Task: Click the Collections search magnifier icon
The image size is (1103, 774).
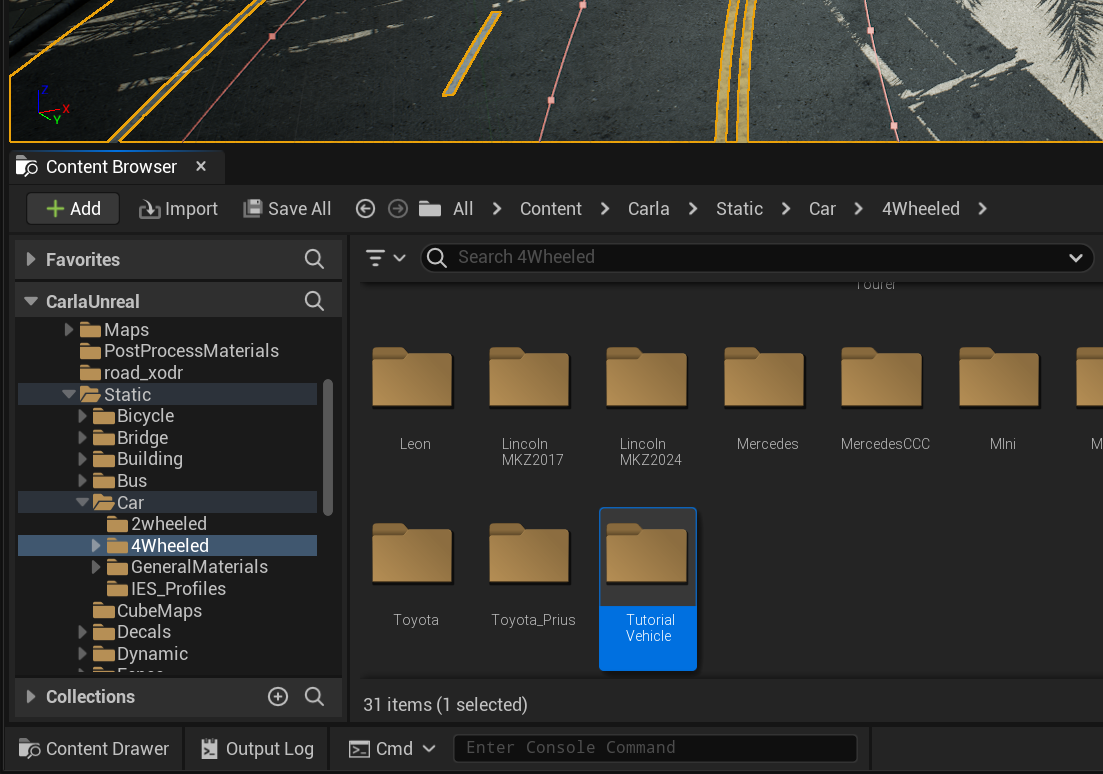Action: point(314,697)
